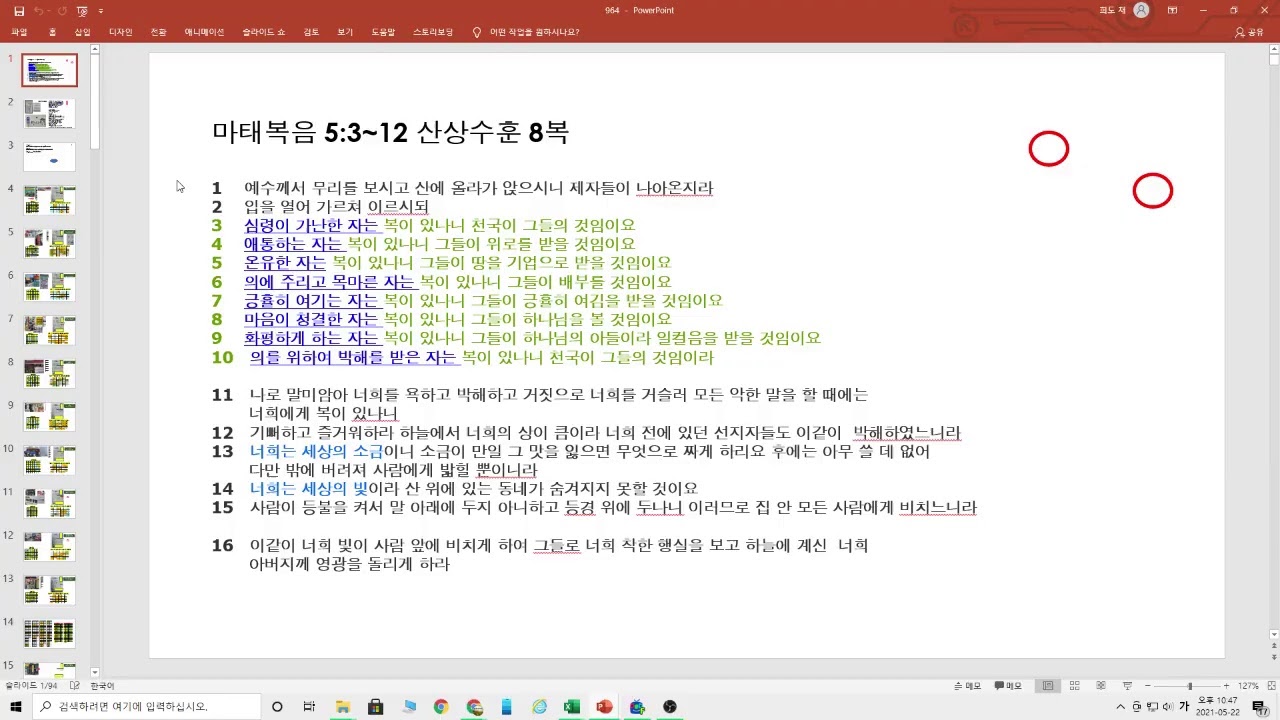The image size is (1280, 720).
Task: Select slide 5 thumbnail
Action: 49,243
